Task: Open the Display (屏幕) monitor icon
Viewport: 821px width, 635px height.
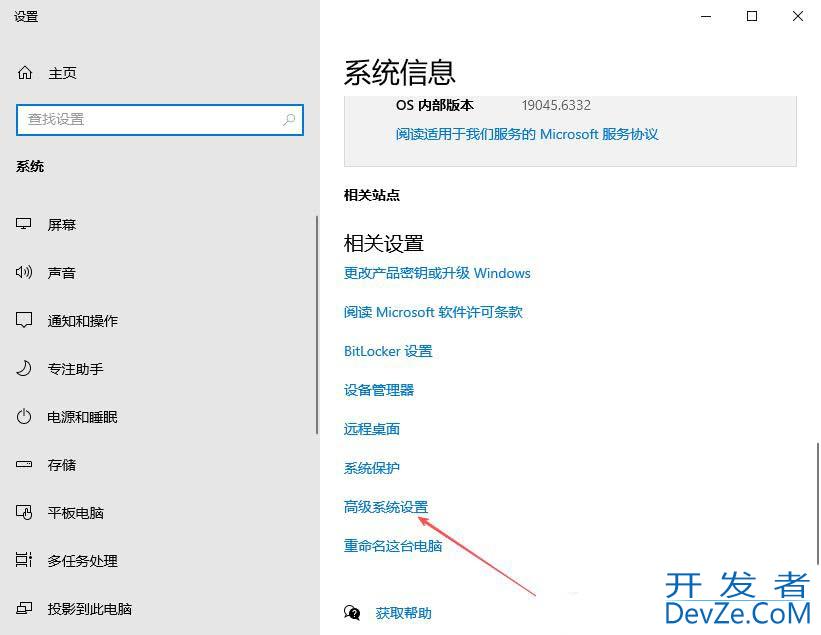Action: point(24,225)
